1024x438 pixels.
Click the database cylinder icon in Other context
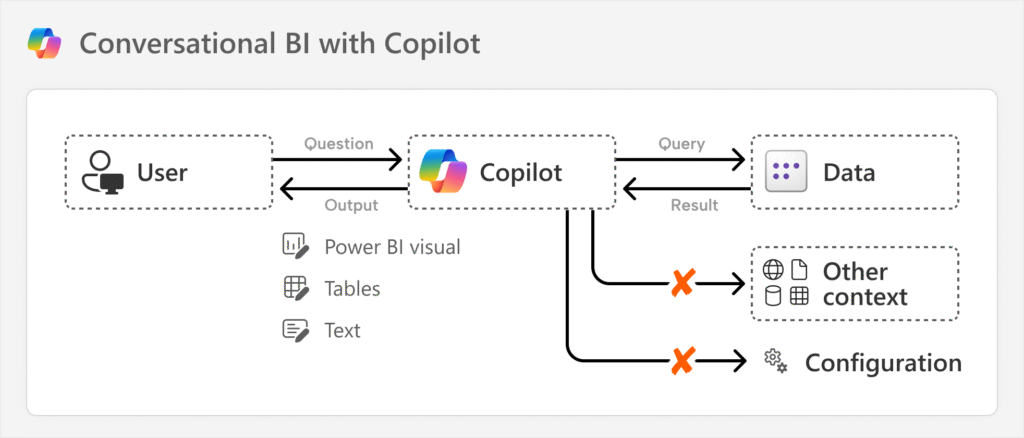pos(773,296)
